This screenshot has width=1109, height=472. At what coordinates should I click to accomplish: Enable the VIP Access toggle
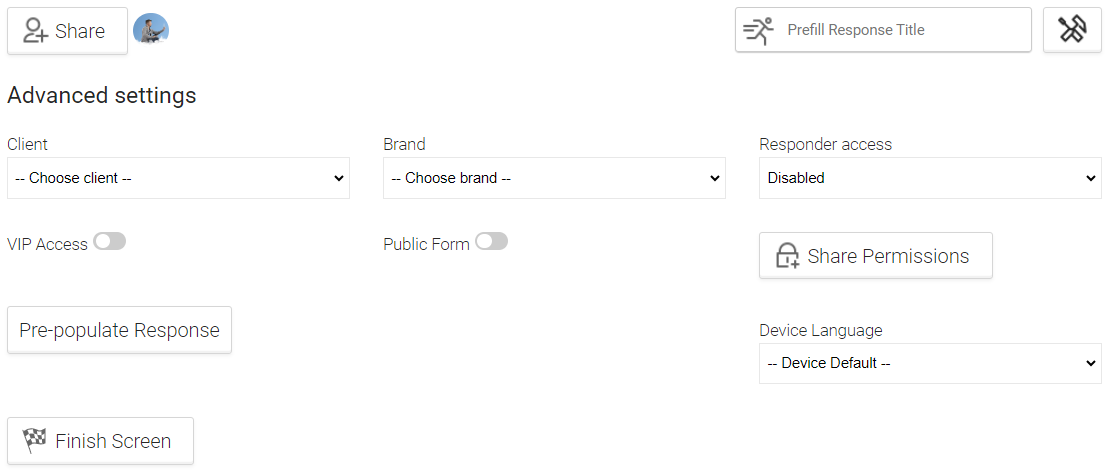(110, 242)
